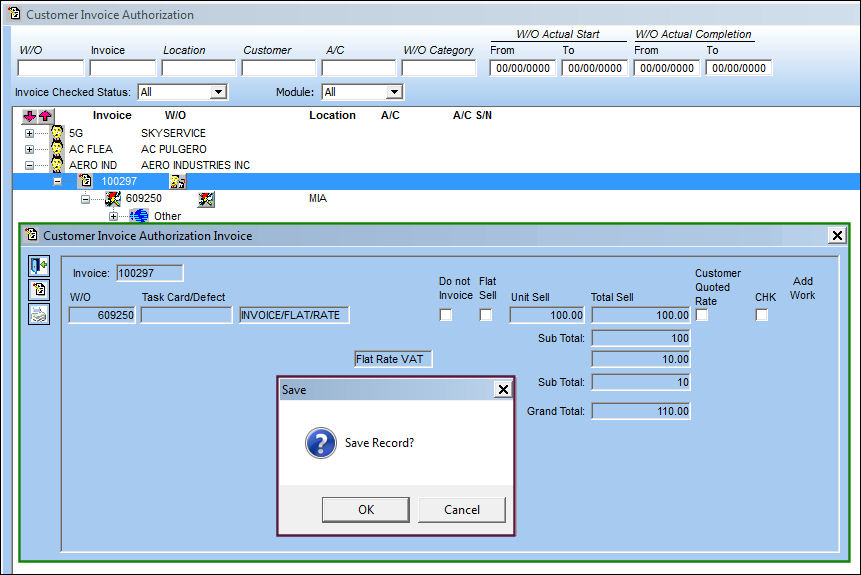
Task: Open the Module dropdown
Action: point(394,92)
